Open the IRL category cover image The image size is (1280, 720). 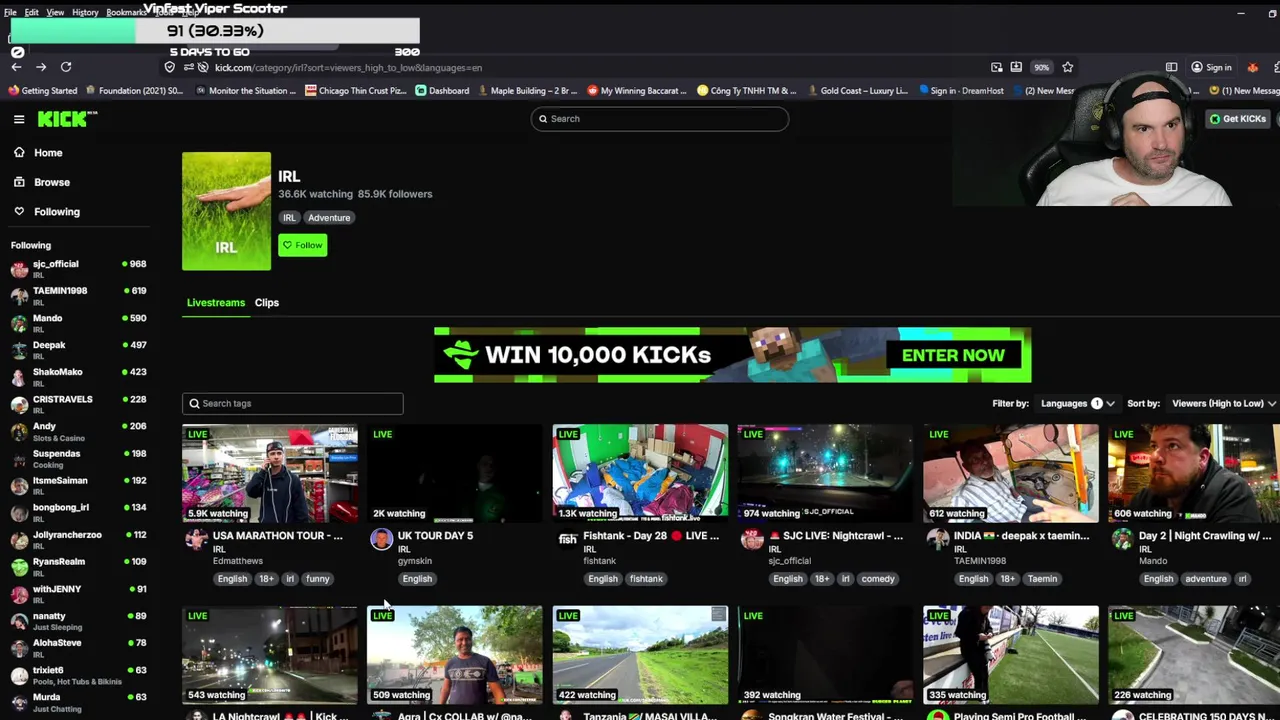pyautogui.click(x=226, y=211)
